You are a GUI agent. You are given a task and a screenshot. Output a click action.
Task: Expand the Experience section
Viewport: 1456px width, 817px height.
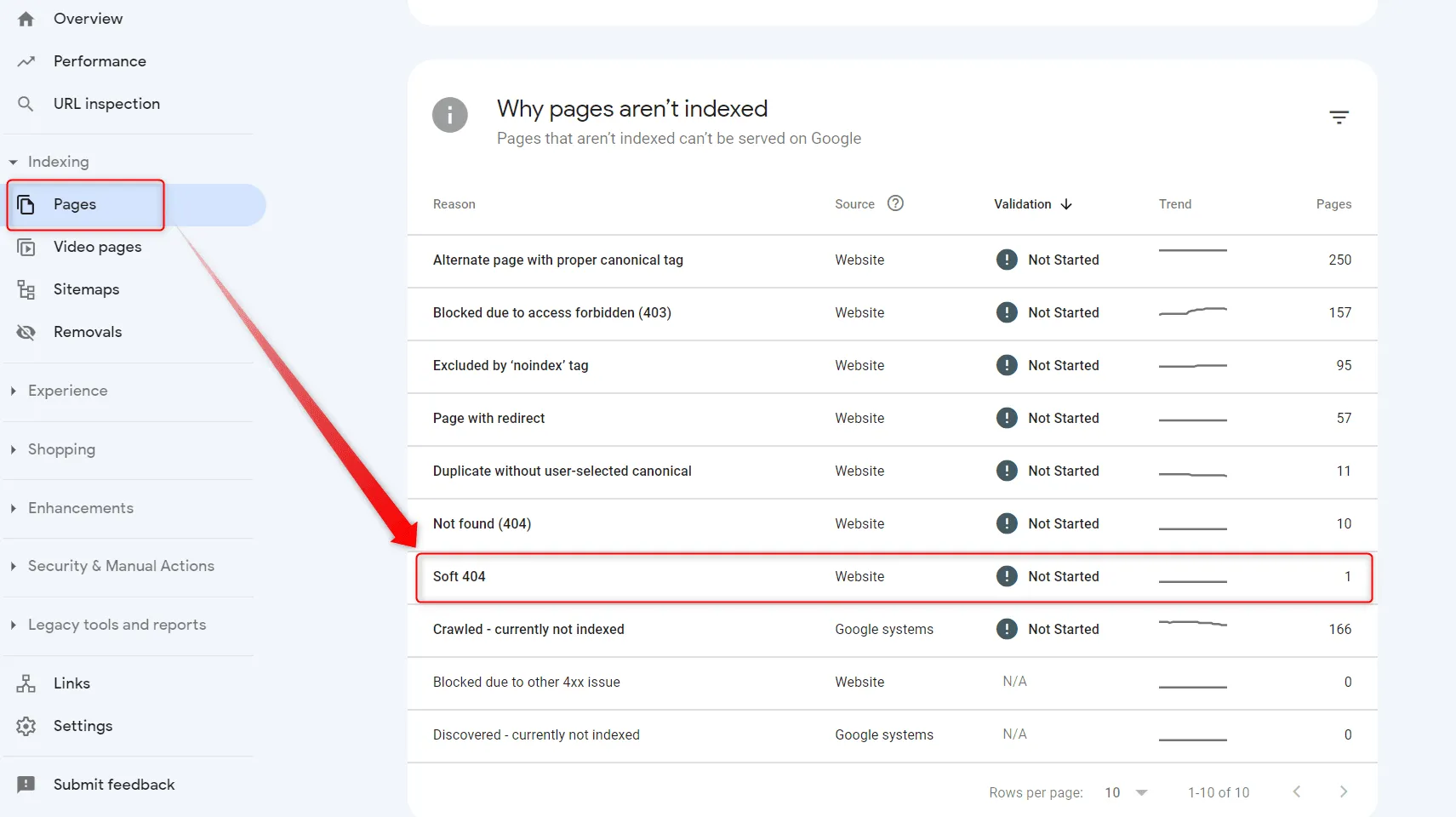(14, 391)
